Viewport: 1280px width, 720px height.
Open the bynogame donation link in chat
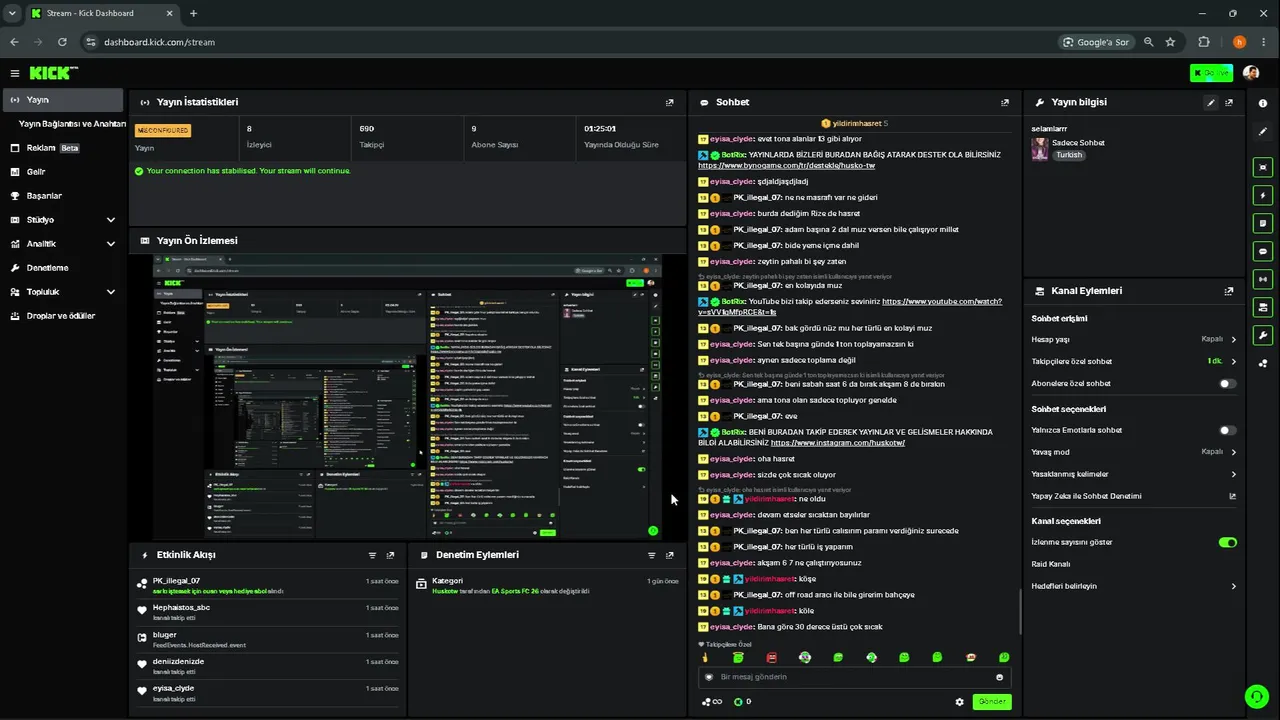pos(787,165)
